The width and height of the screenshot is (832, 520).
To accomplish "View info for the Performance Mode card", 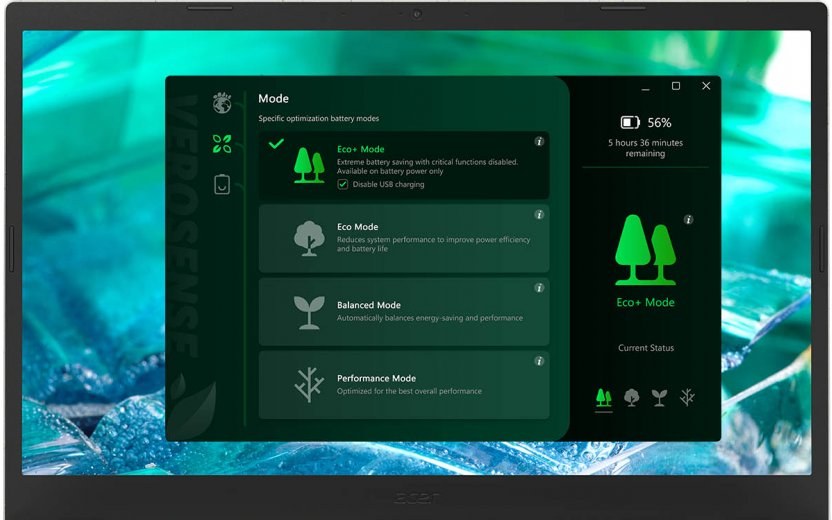I will coord(539,361).
